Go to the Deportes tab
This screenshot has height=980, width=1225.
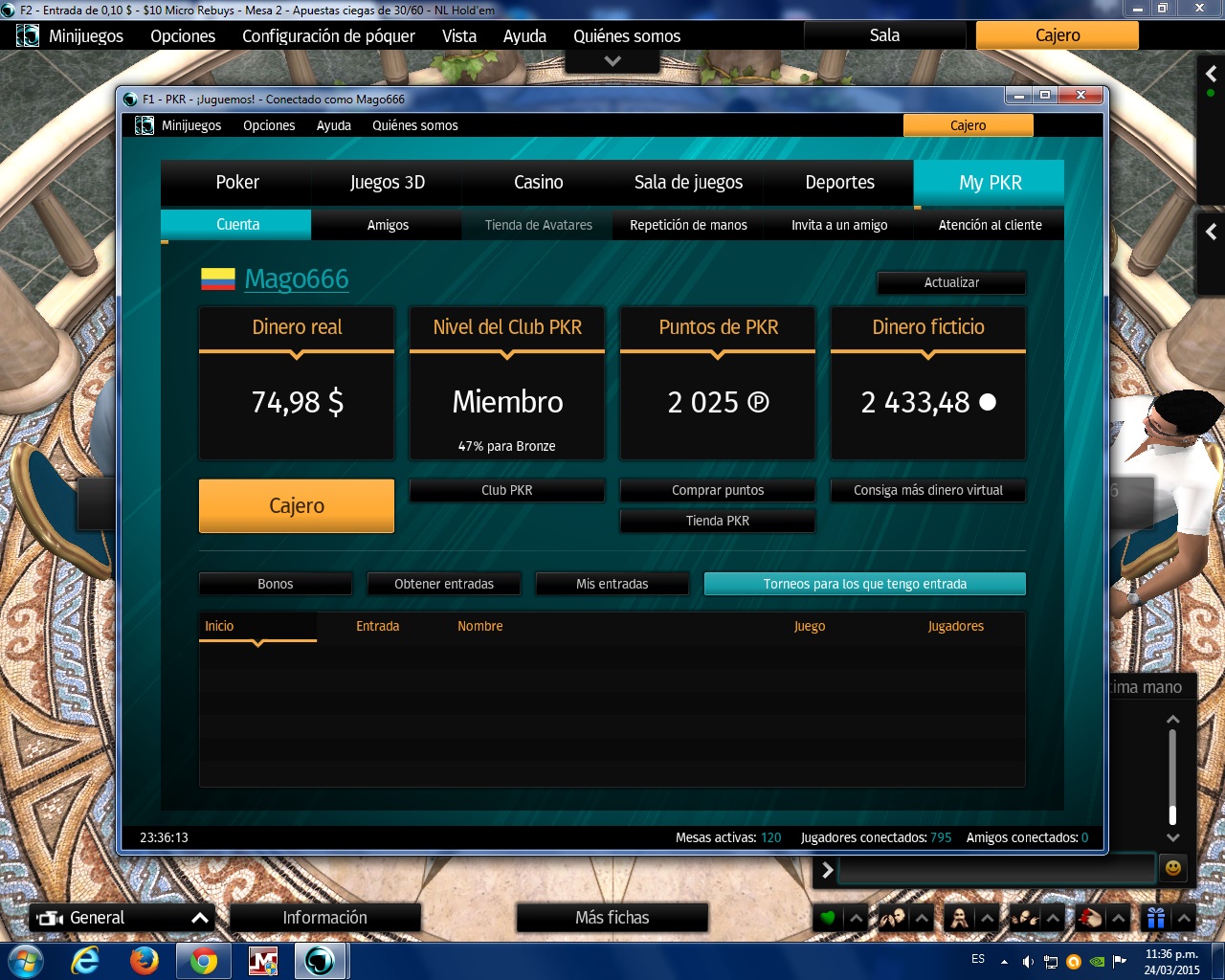(x=840, y=182)
